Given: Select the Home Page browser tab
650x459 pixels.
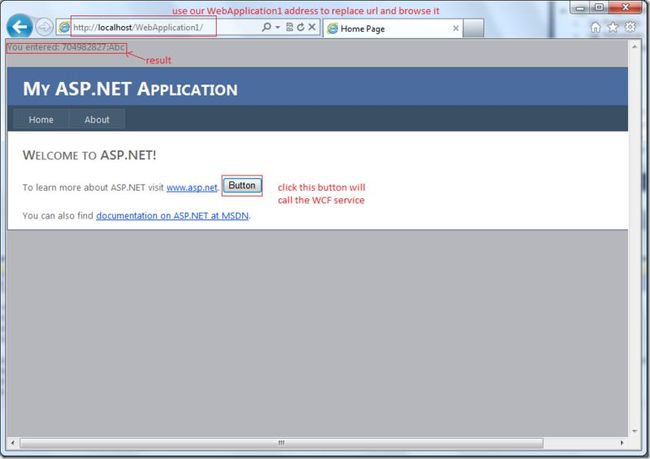Looking at the screenshot, I should (393, 29).
